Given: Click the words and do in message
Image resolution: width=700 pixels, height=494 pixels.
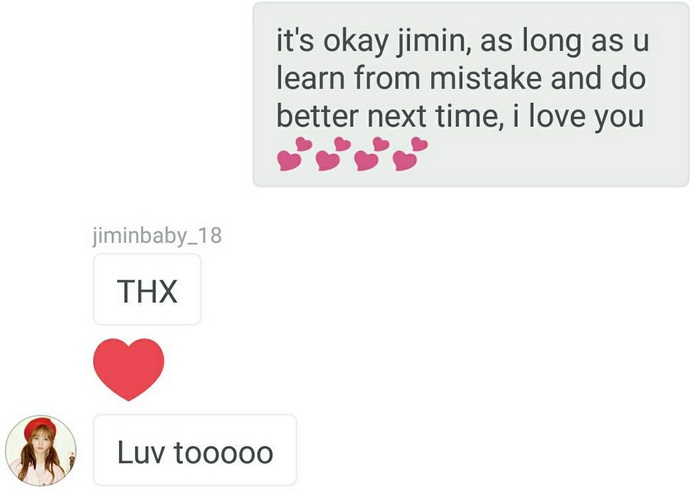Looking at the screenshot, I should click(x=598, y=78).
